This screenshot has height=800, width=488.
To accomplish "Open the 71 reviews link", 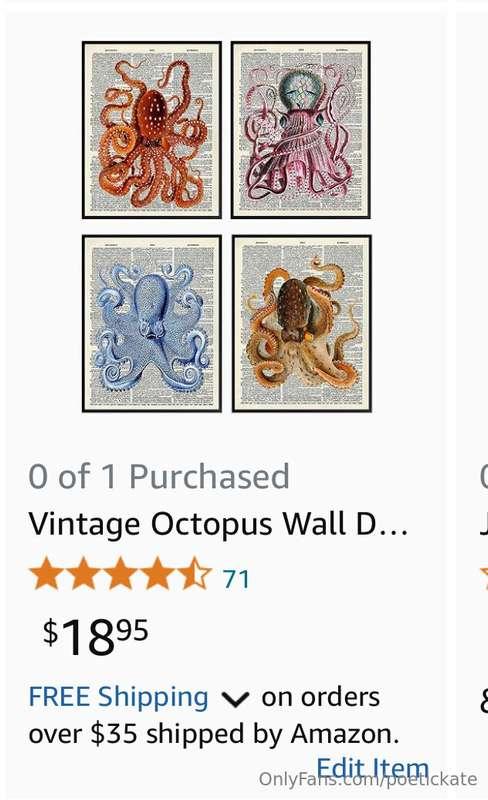I will 236,579.
